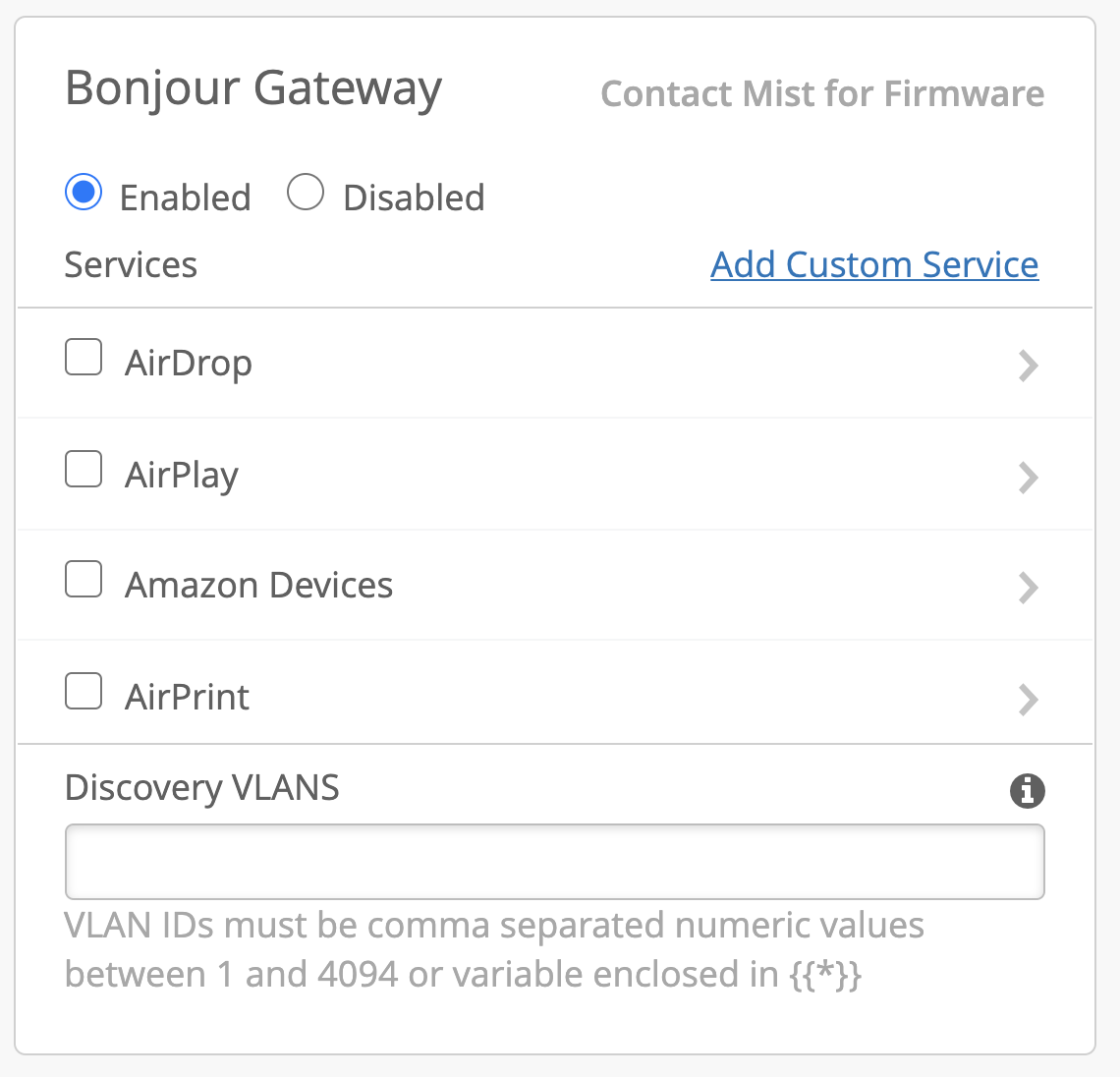Image resolution: width=1120 pixels, height=1077 pixels.
Task: Check the Amazon Devices checkbox
Action: 84,579
